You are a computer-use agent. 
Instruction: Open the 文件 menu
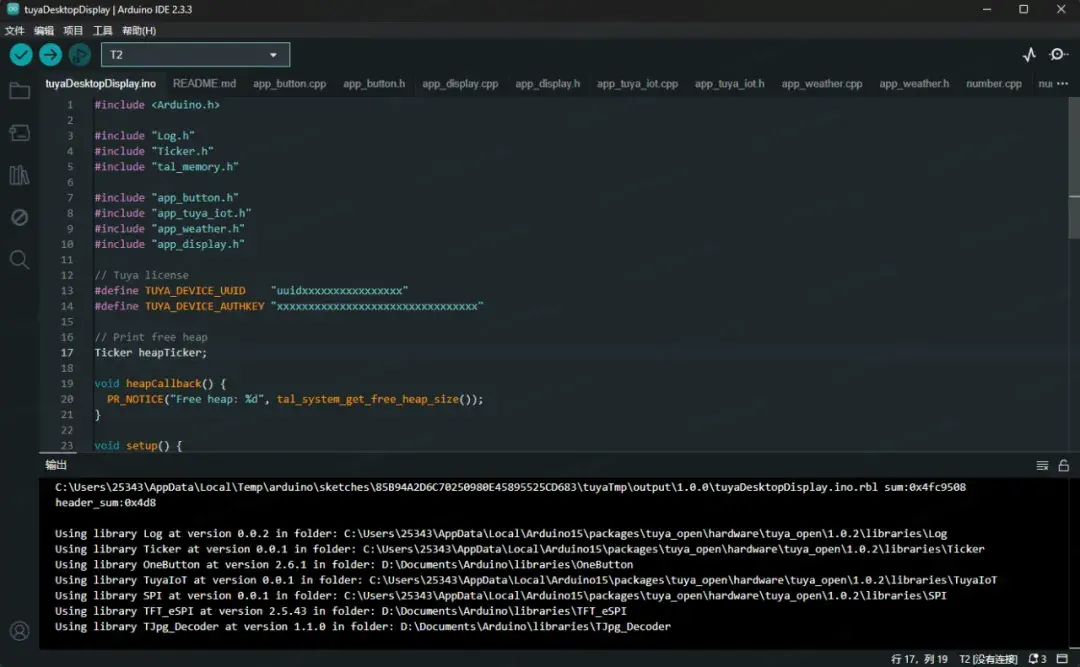coord(14,31)
